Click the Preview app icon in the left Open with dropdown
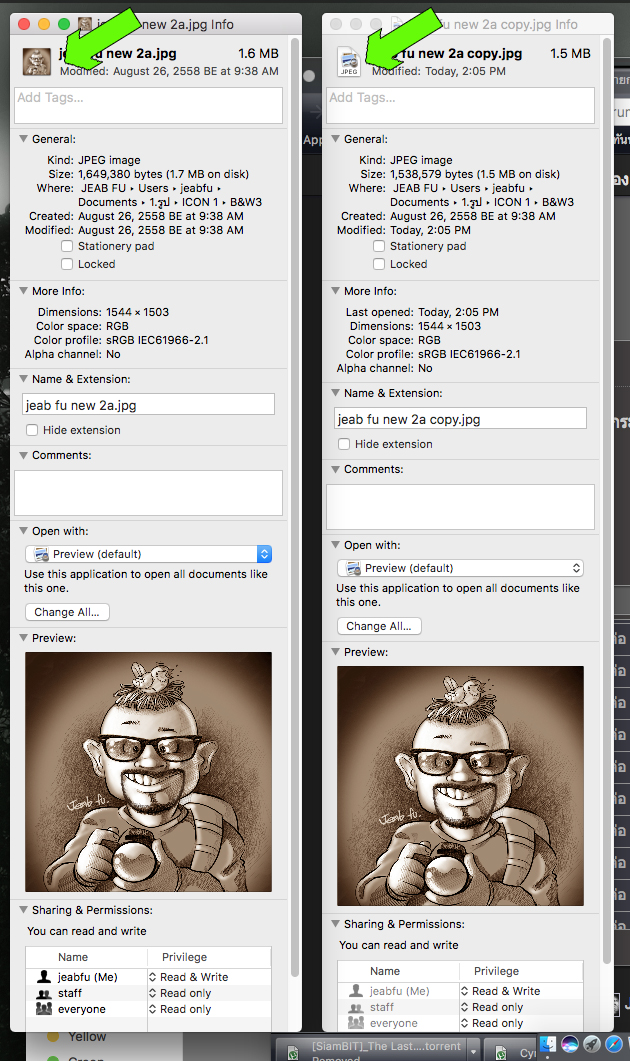630x1061 pixels. pos(42,554)
